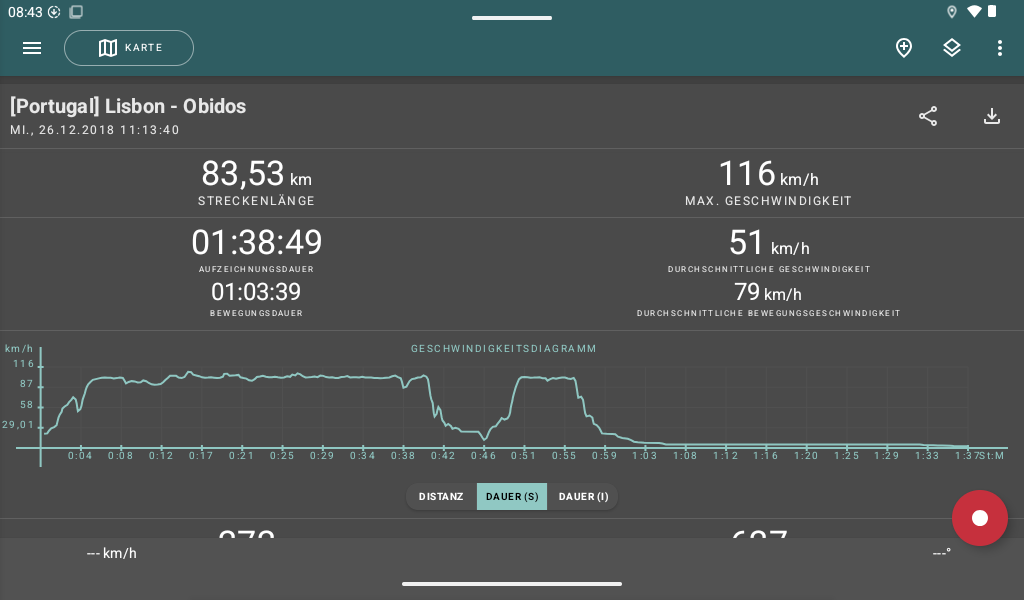Select the Dauer (S) chart mode
The height and width of the screenshot is (600, 1024).
[x=512, y=497]
